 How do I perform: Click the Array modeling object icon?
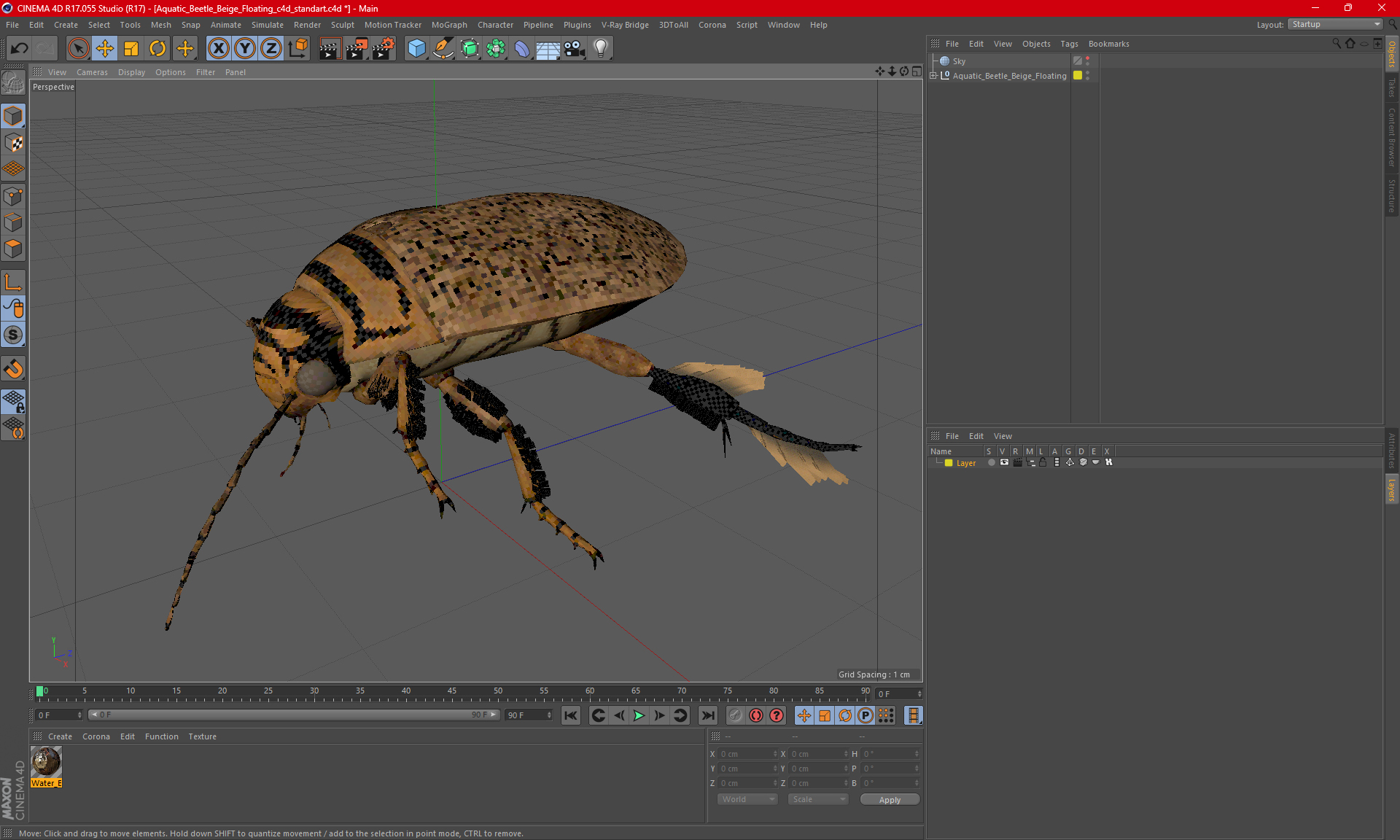click(496, 49)
